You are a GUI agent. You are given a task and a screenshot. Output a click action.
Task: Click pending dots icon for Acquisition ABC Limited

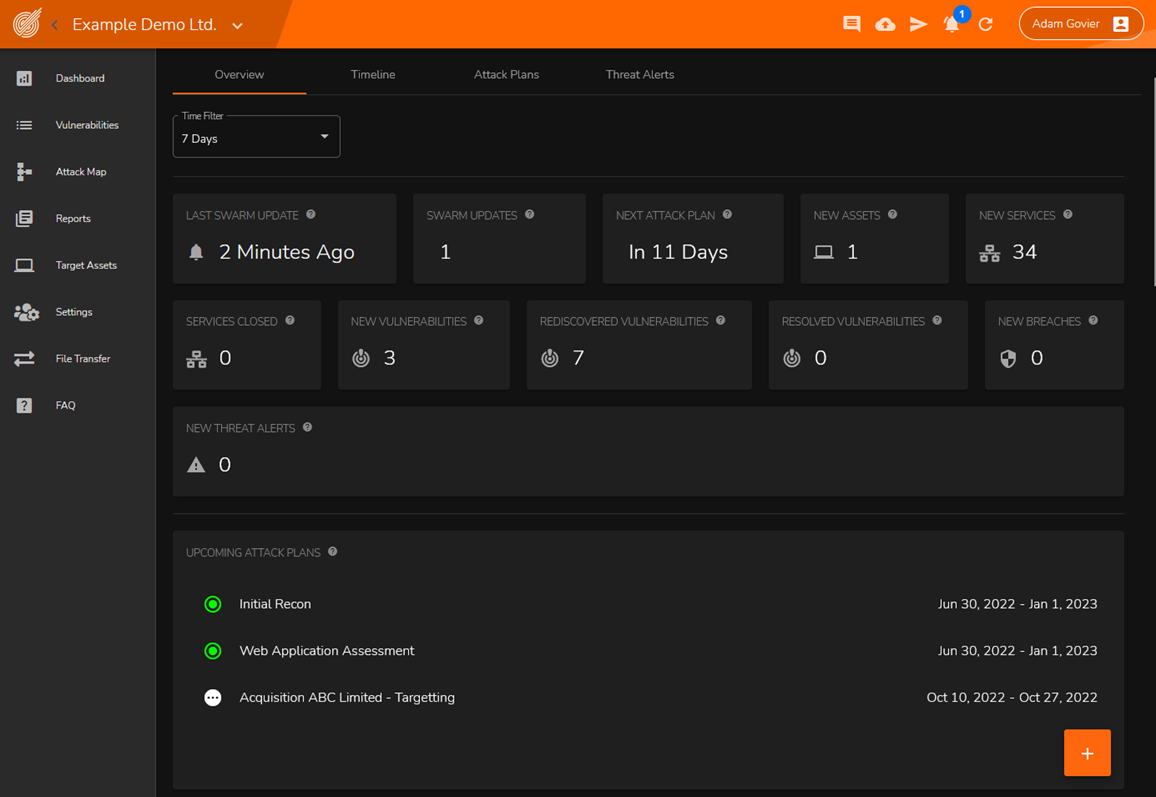212,697
